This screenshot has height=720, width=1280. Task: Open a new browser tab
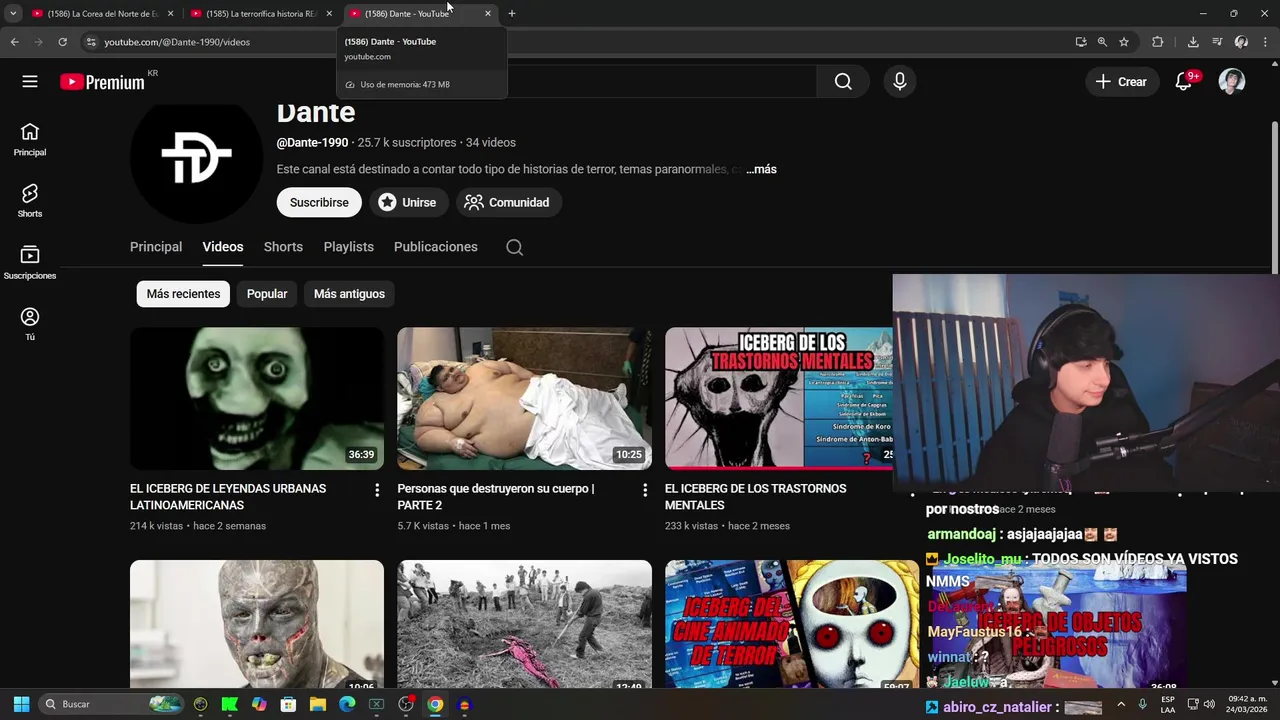pos(512,13)
